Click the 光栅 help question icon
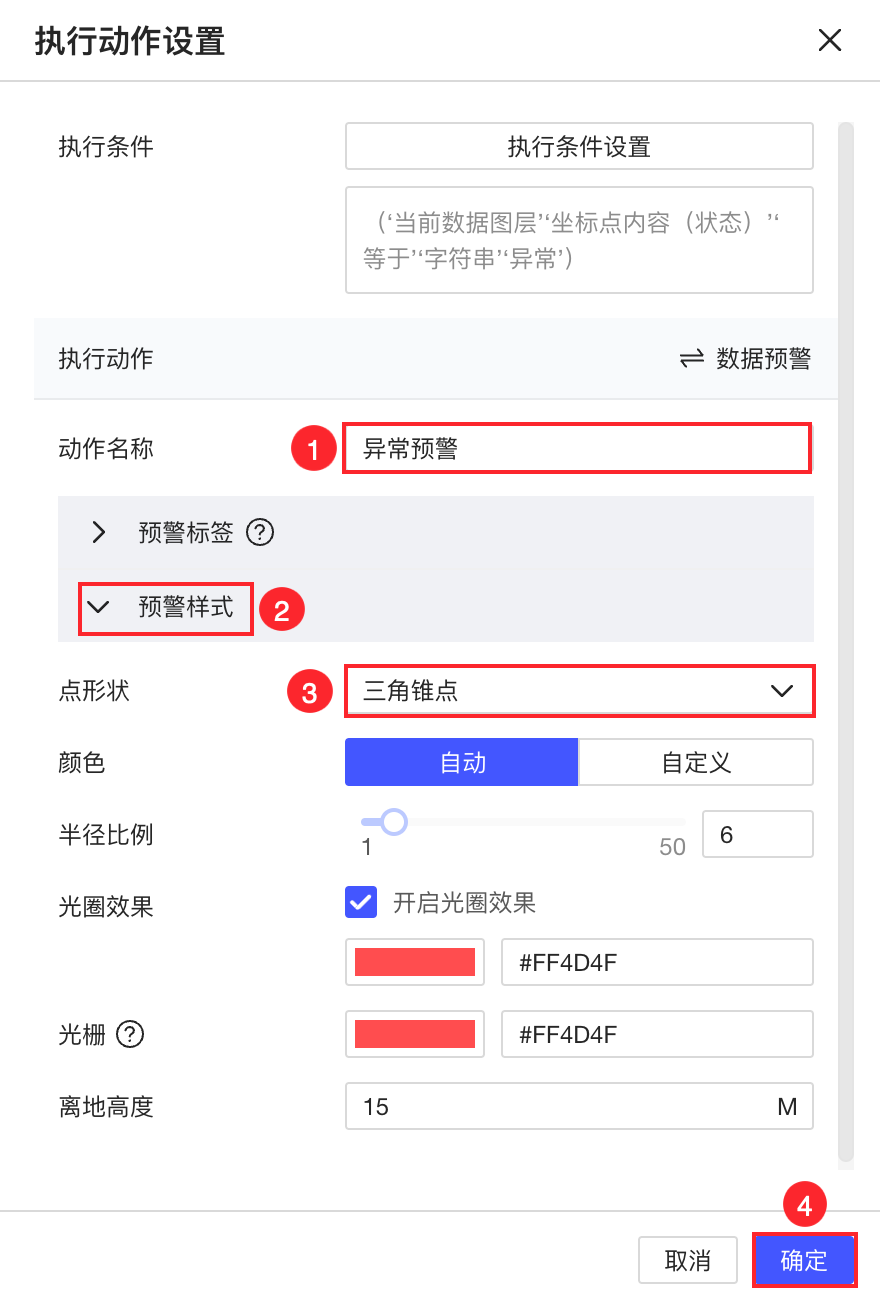Viewport: 880px width, 1302px height. pyautogui.click(x=130, y=1035)
